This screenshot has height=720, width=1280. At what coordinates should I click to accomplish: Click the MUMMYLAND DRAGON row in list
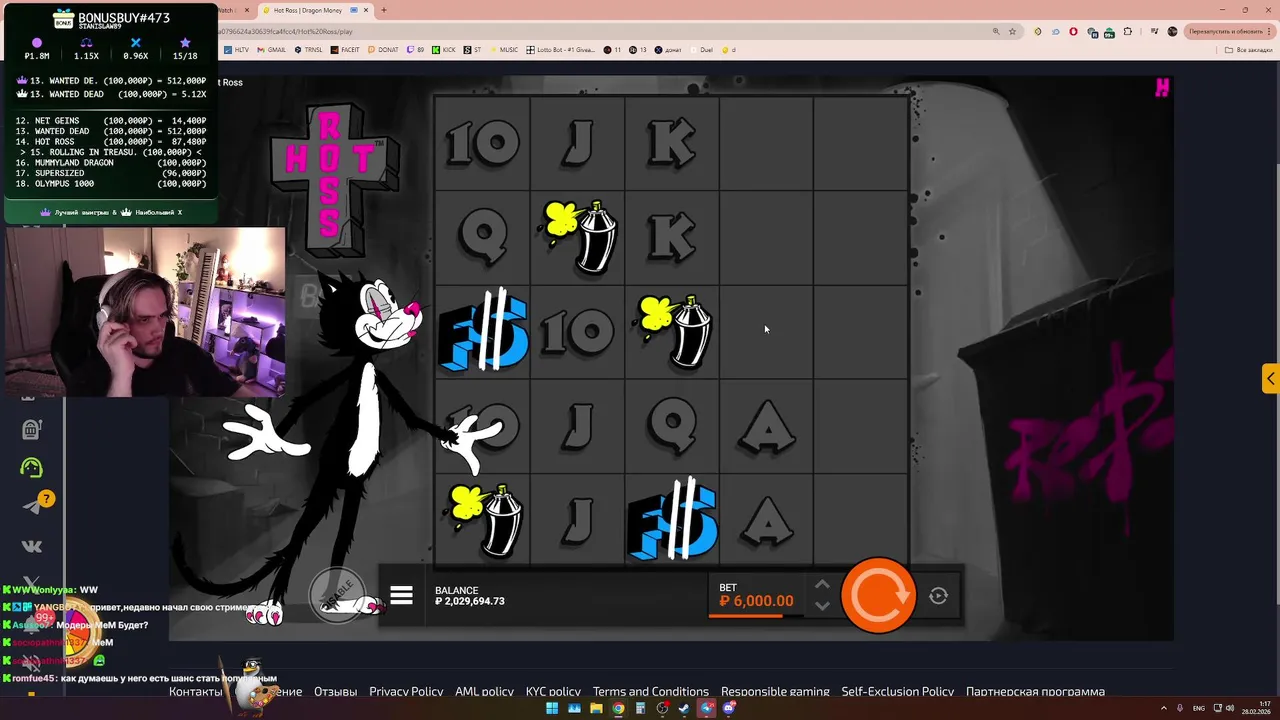[111, 163]
